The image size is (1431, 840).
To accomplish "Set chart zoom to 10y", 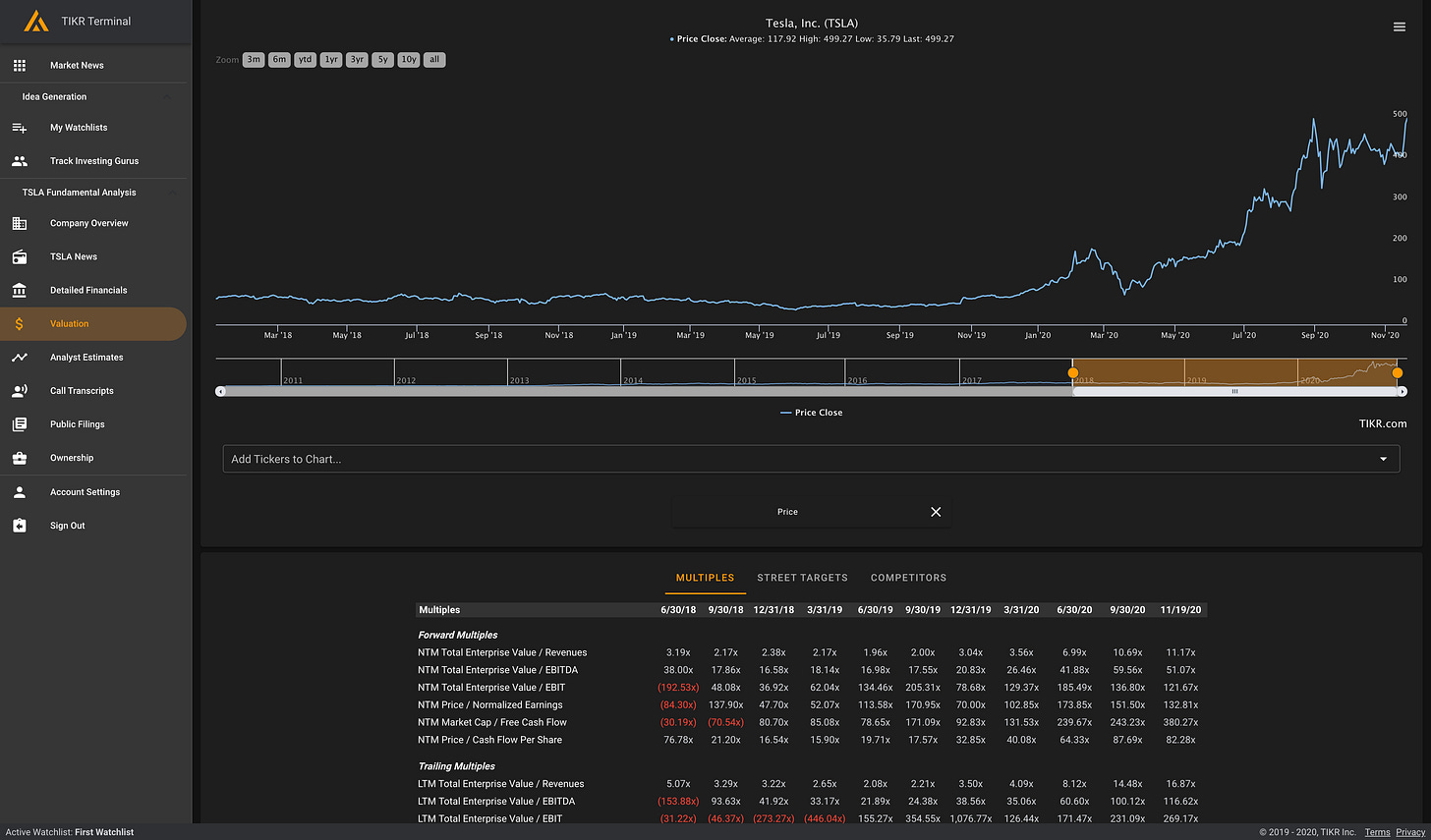I will pos(409,60).
